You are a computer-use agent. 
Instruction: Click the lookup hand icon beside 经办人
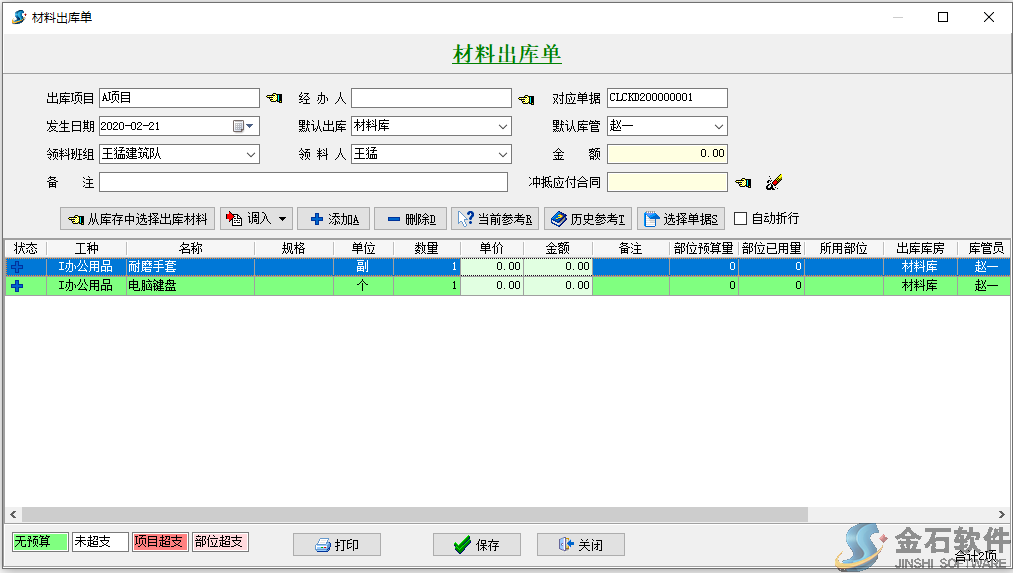[x=526, y=98]
